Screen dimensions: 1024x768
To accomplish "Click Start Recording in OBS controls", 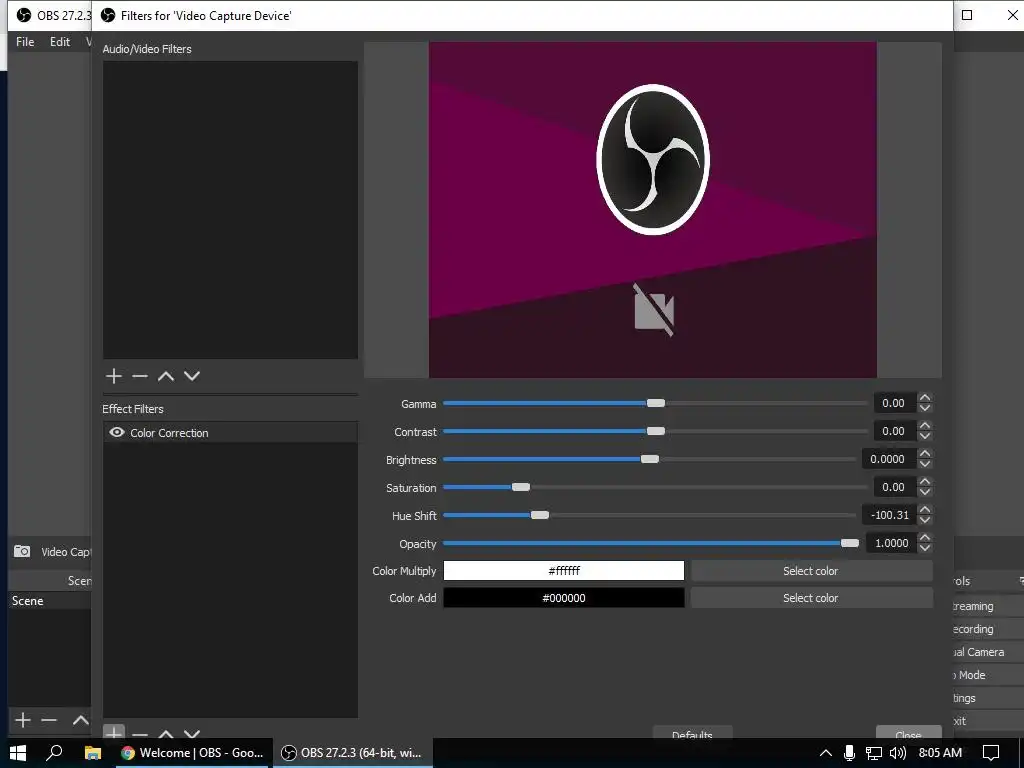I will (988, 629).
